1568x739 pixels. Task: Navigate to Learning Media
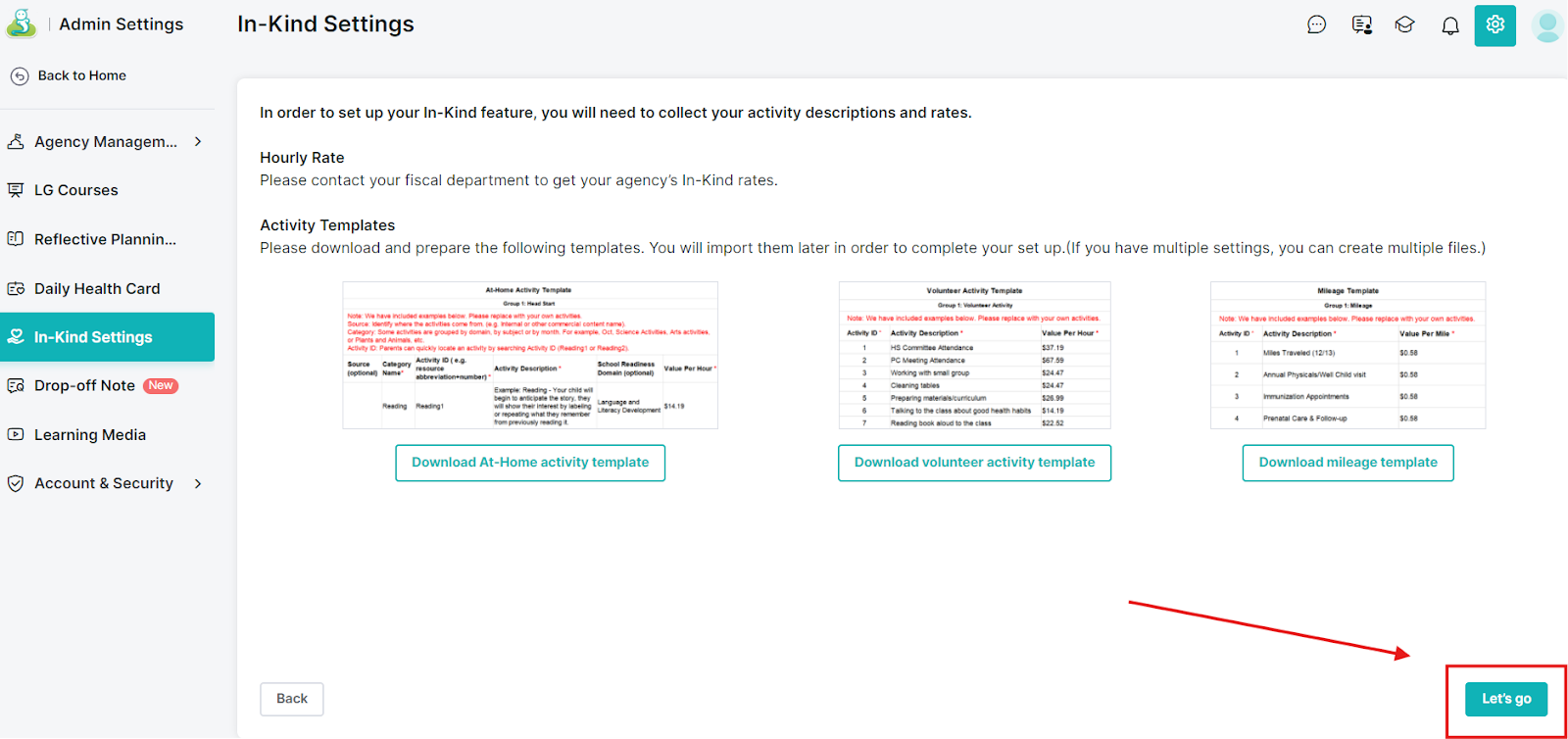point(89,434)
